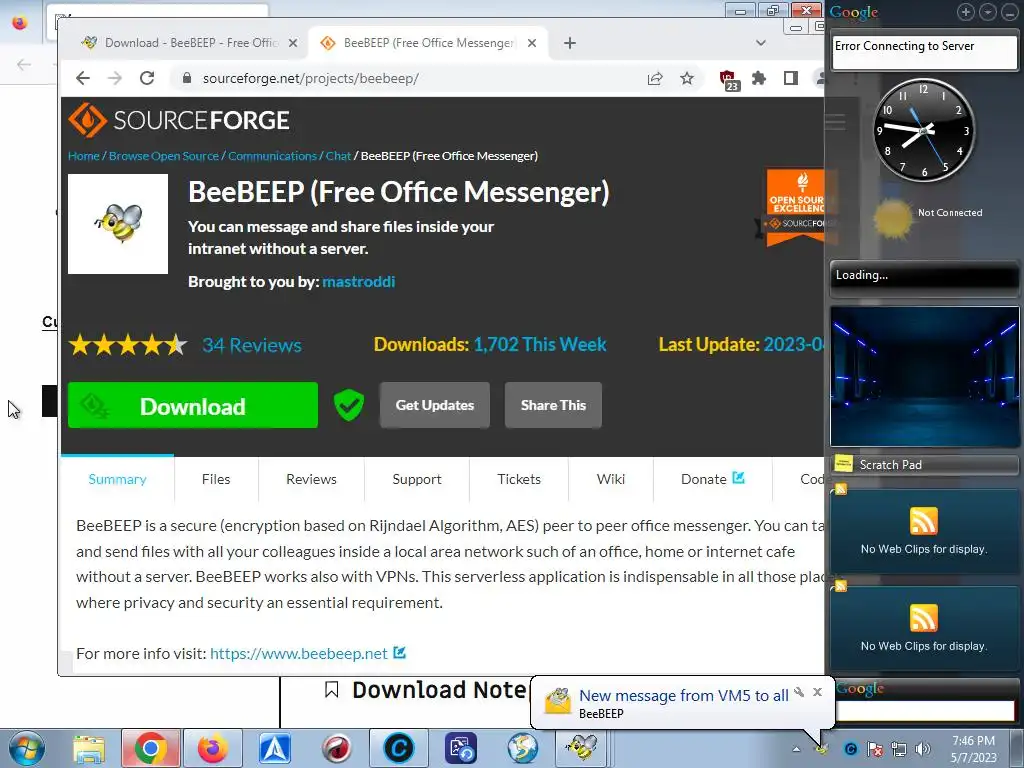Open the 1,702 This Week downloads link
The width and height of the screenshot is (1024, 768).
[x=540, y=345]
